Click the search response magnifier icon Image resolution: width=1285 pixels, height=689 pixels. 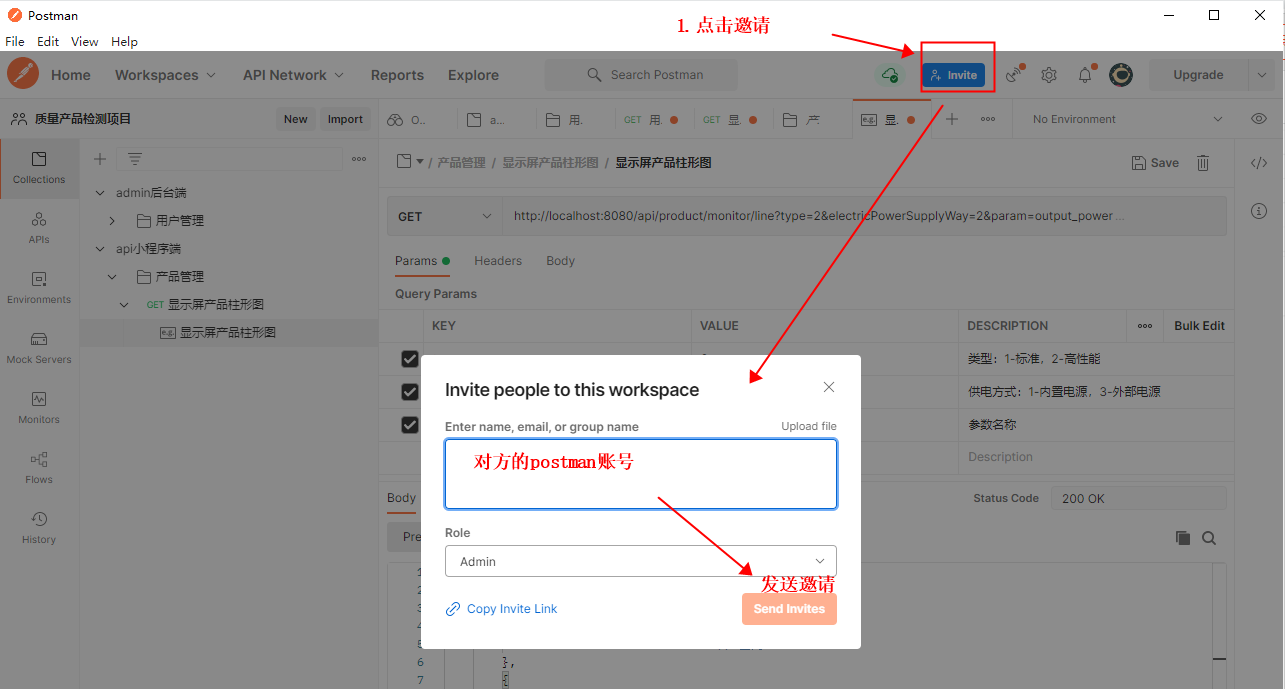[1209, 538]
